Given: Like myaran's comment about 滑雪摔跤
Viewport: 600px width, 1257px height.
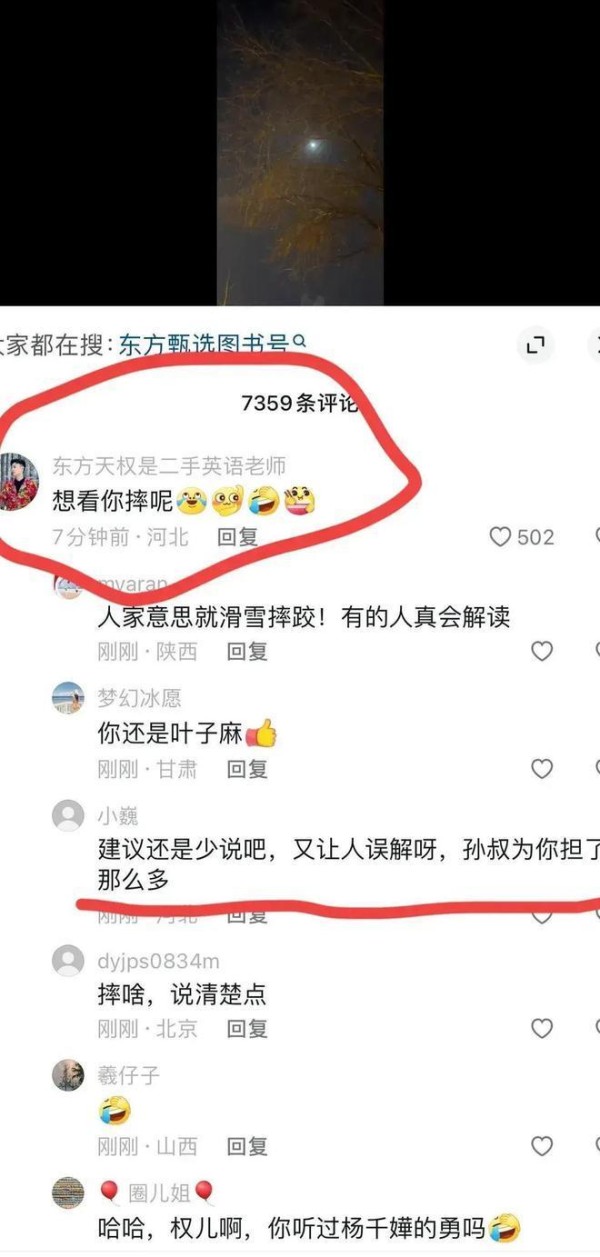Looking at the screenshot, I should (541, 652).
